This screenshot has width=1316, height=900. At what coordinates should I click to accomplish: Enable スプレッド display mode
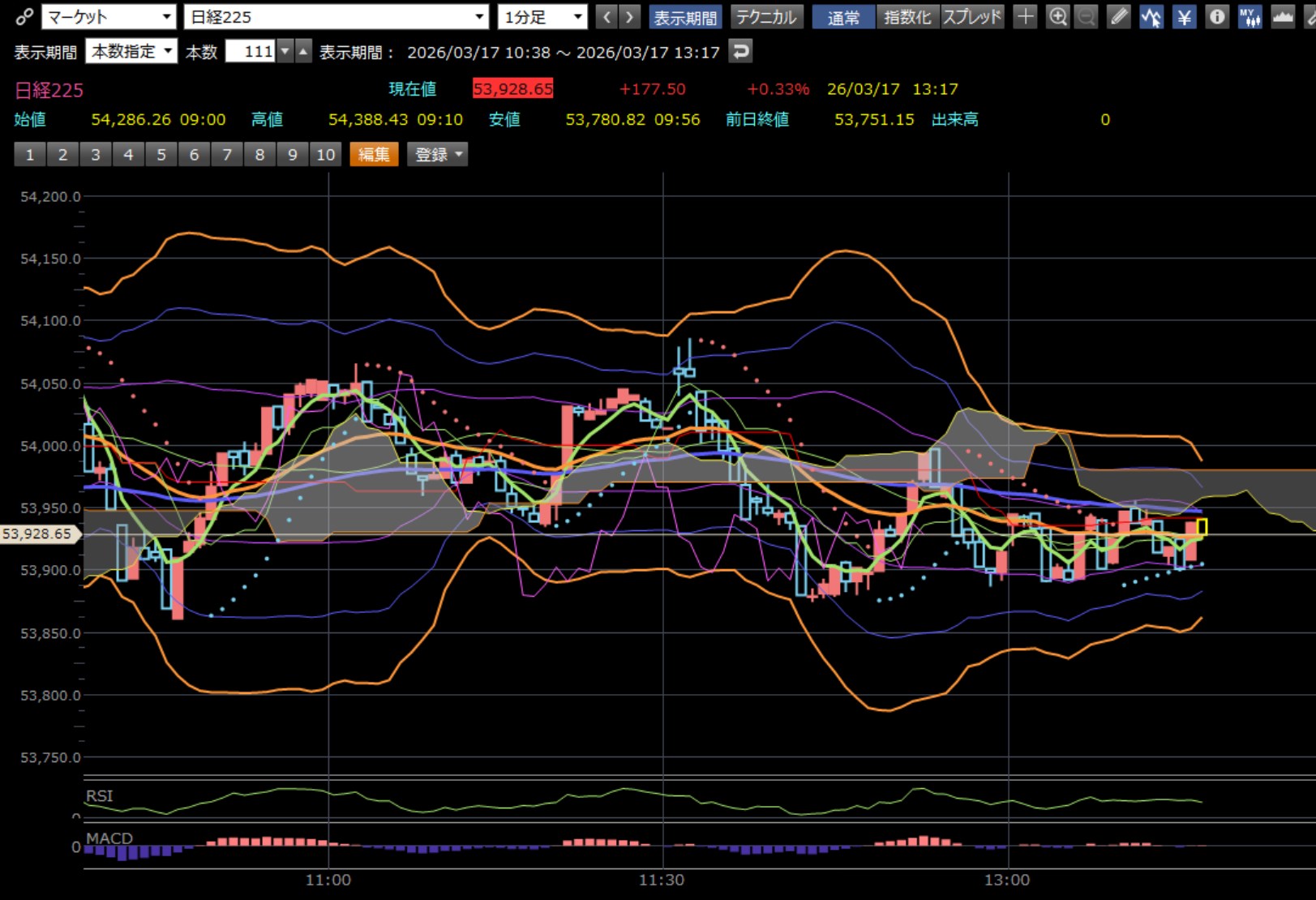point(972,17)
